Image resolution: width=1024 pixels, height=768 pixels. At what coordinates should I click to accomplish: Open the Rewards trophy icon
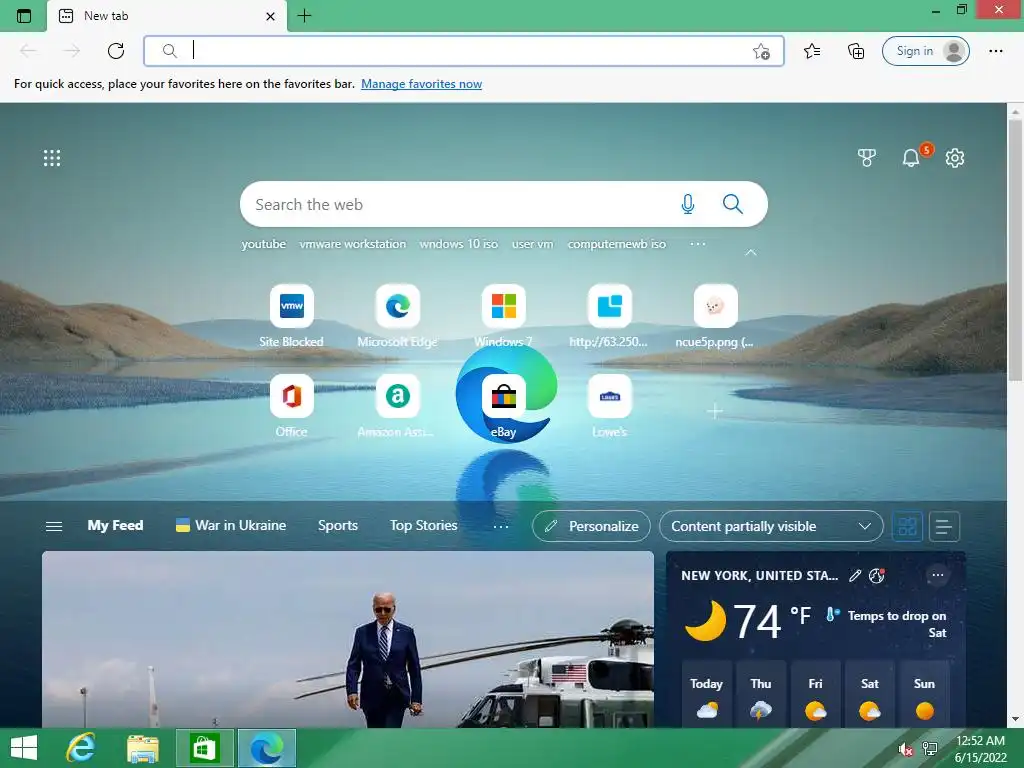(867, 157)
